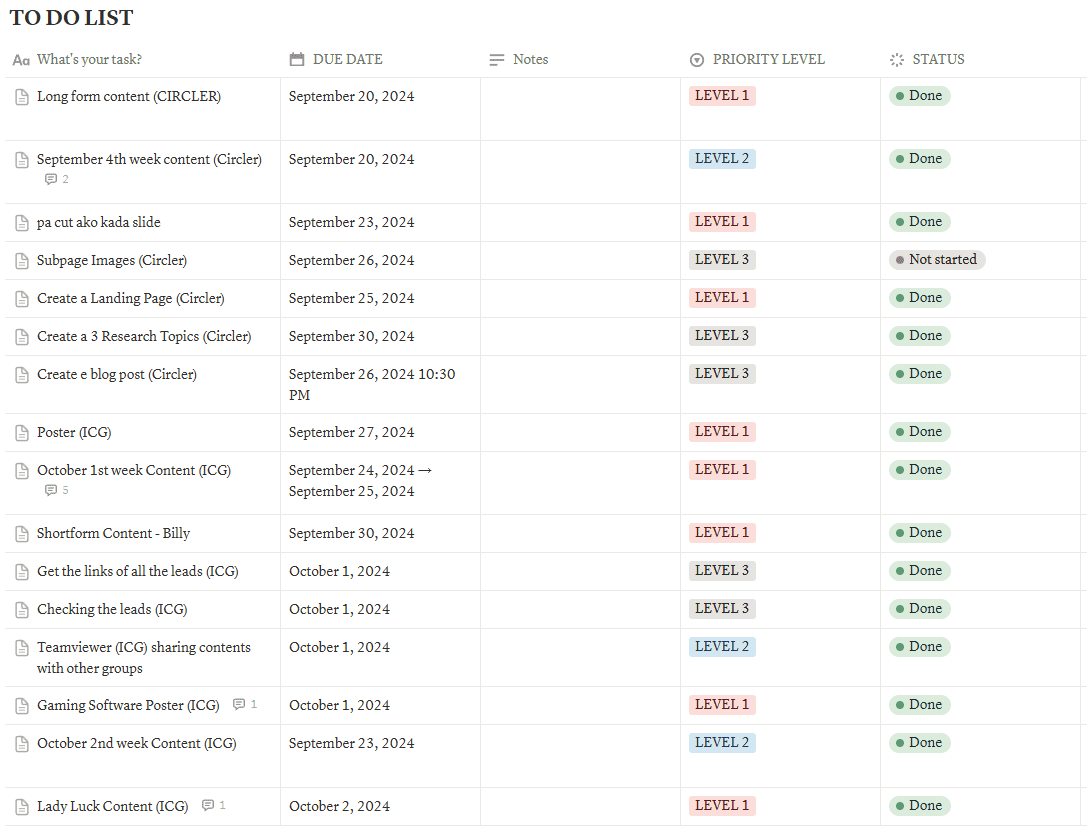Click LEVEL 3 tag for Create e blog post
Viewport: 1087px width, 826px height.
[x=722, y=374]
